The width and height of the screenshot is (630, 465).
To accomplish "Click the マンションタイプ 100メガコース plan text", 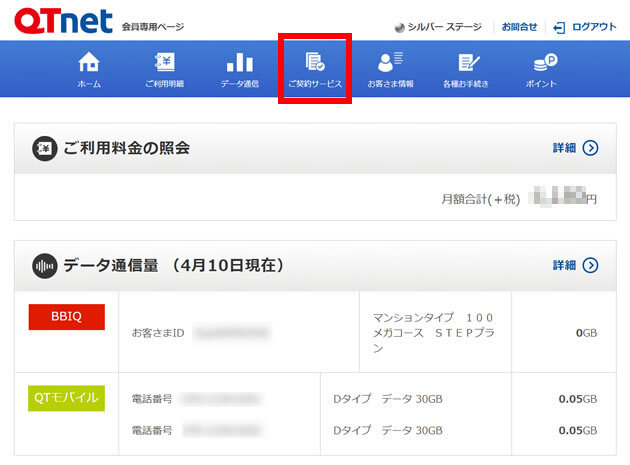I will tap(432, 332).
